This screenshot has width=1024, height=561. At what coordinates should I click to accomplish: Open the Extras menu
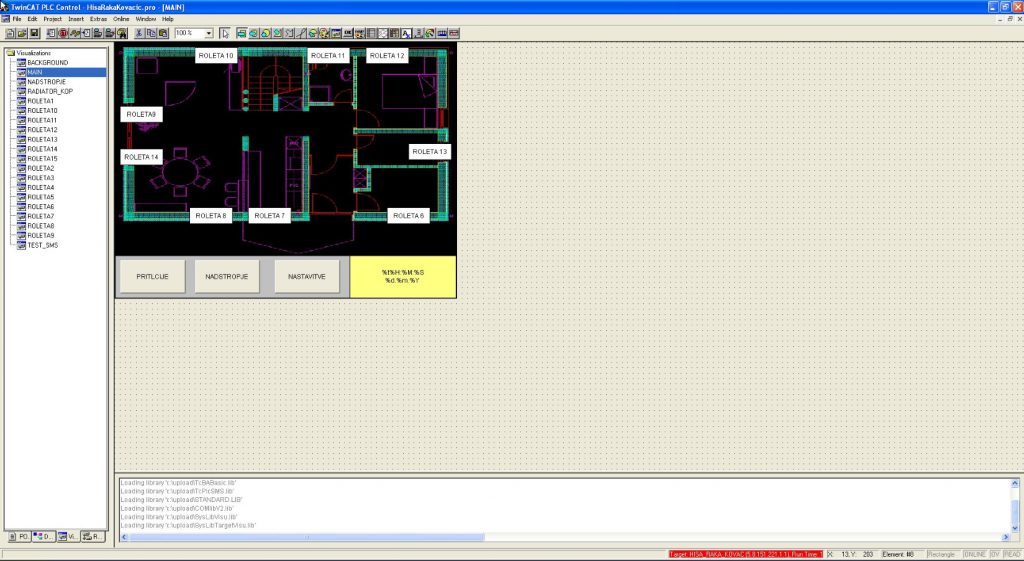[x=98, y=19]
